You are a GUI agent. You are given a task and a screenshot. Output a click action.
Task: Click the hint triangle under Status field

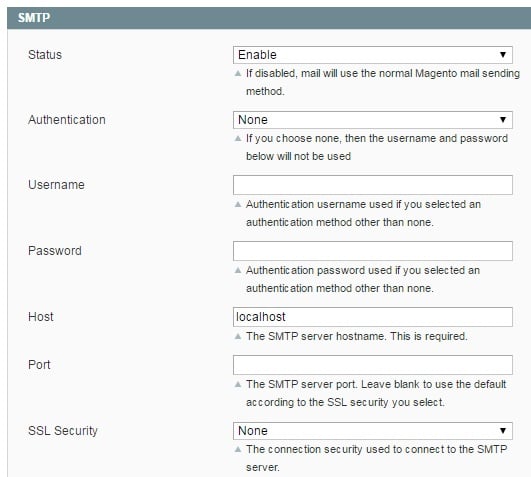click(238, 73)
